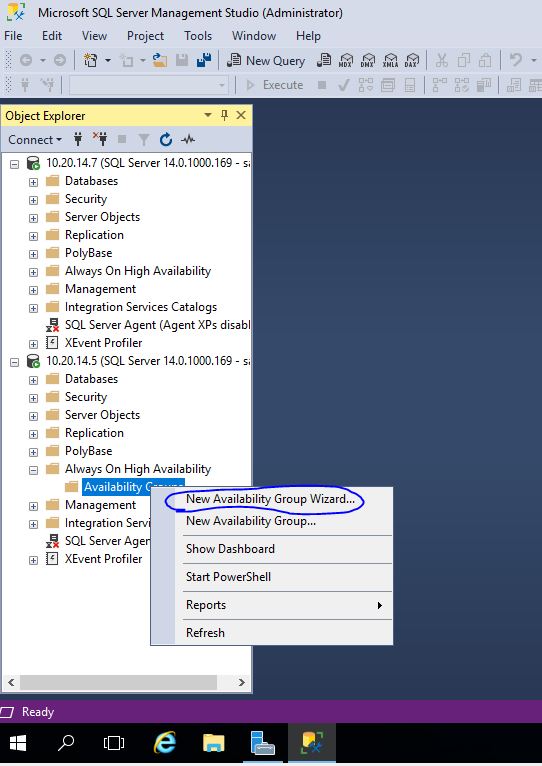Click the Parse checkmark icon
The image size is (542, 766).
(x=344, y=85)
